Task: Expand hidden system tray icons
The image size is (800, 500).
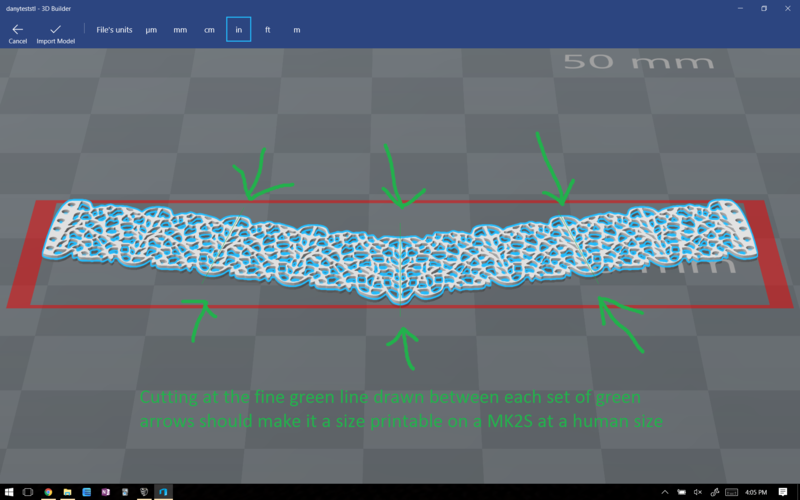Action: coord(665,492)
